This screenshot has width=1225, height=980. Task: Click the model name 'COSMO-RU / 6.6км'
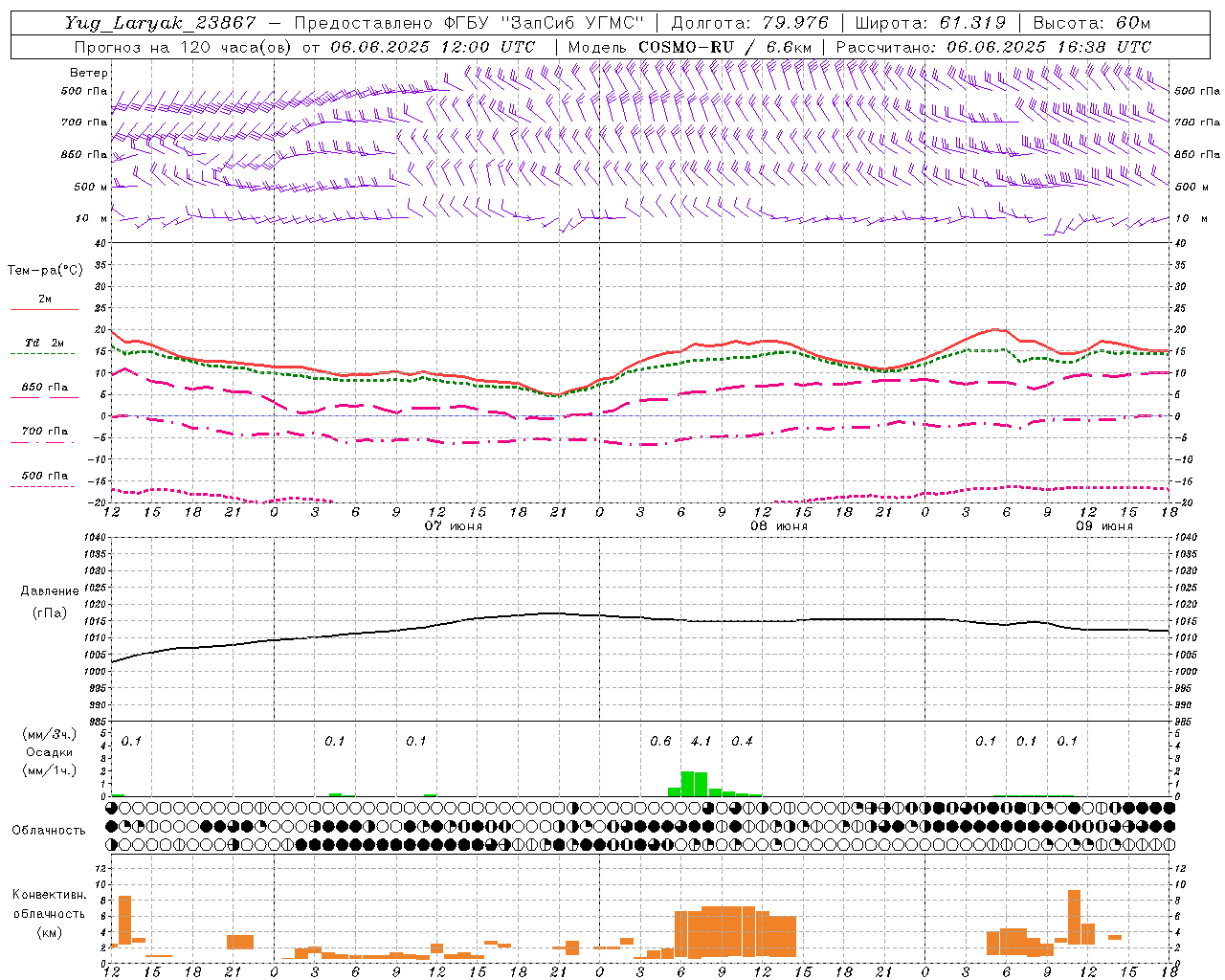(724, 47)
